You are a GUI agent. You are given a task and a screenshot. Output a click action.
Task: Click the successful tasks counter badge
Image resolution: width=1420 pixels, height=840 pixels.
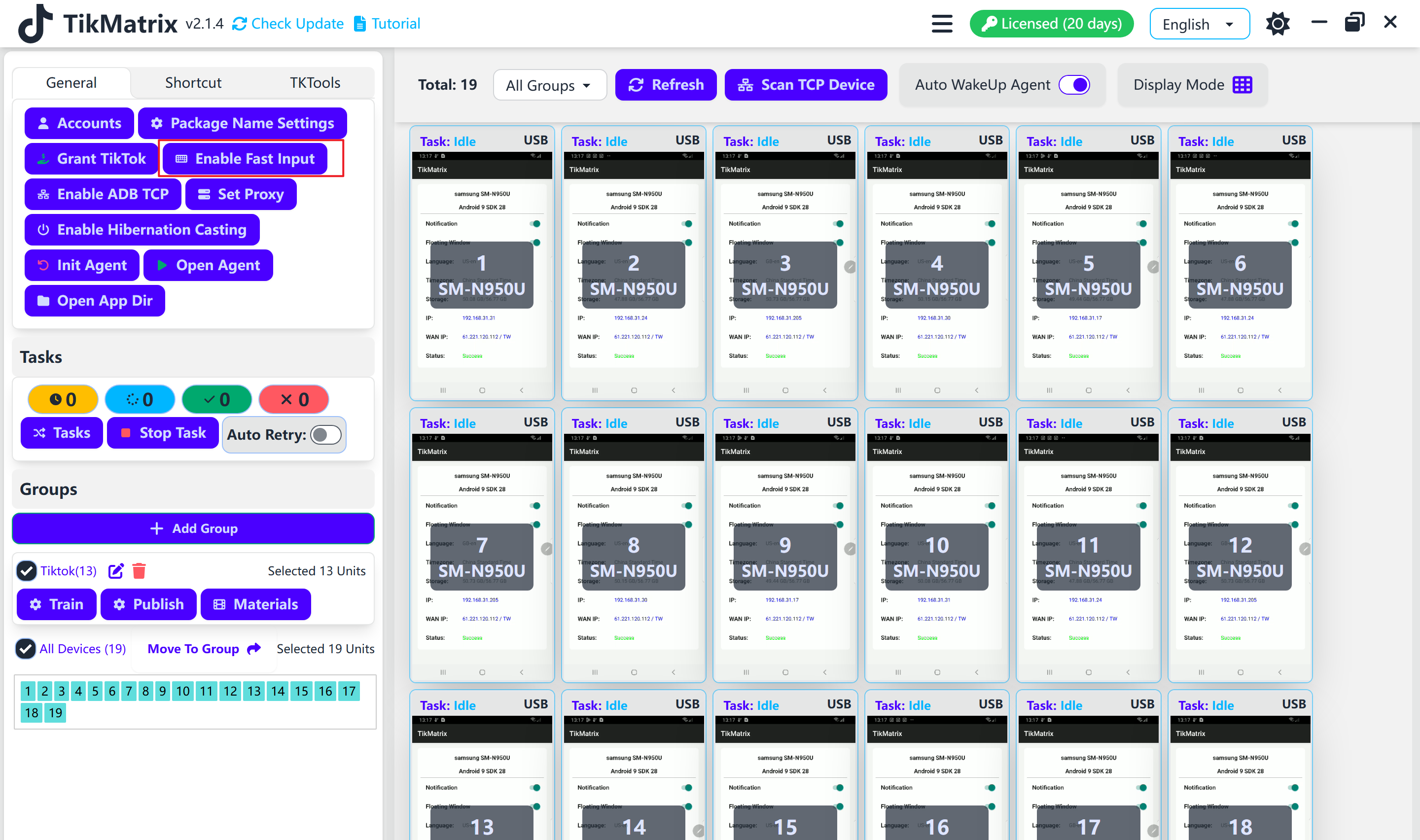pos(217,400)
